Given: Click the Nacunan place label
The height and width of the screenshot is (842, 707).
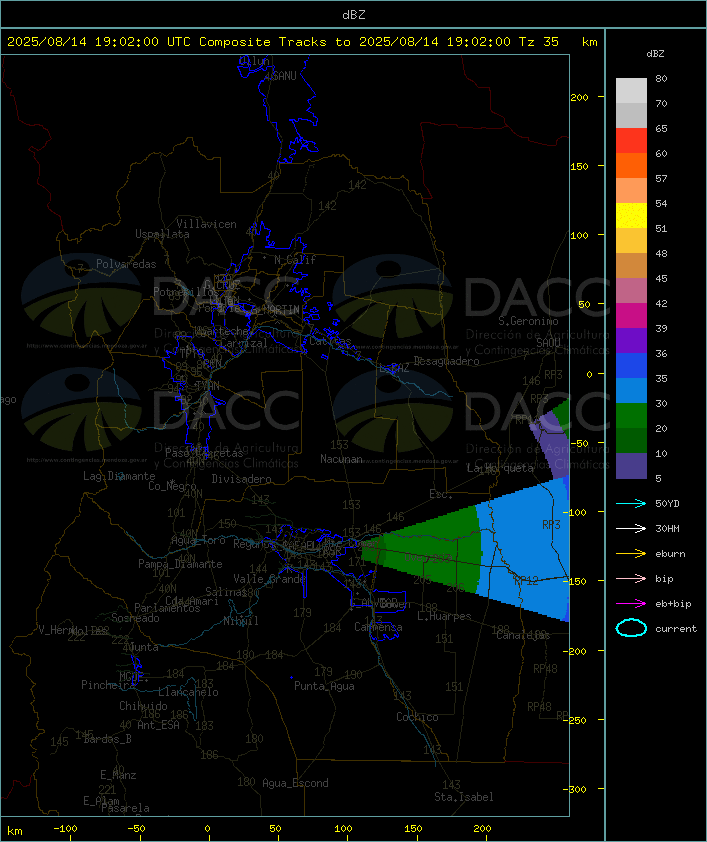Looking at the screenshot, I should coord(341,459).
